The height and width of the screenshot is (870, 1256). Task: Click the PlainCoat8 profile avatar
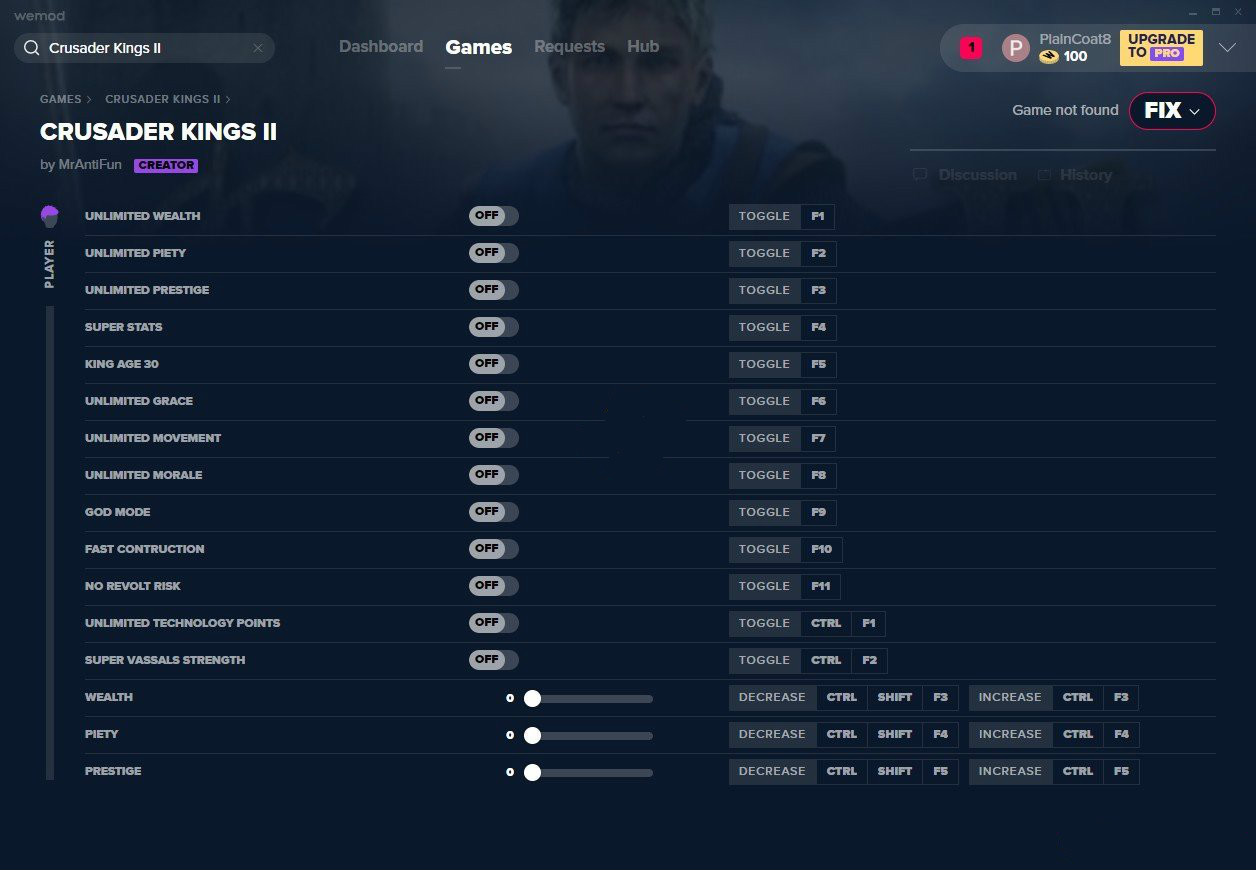(1015, 48)
